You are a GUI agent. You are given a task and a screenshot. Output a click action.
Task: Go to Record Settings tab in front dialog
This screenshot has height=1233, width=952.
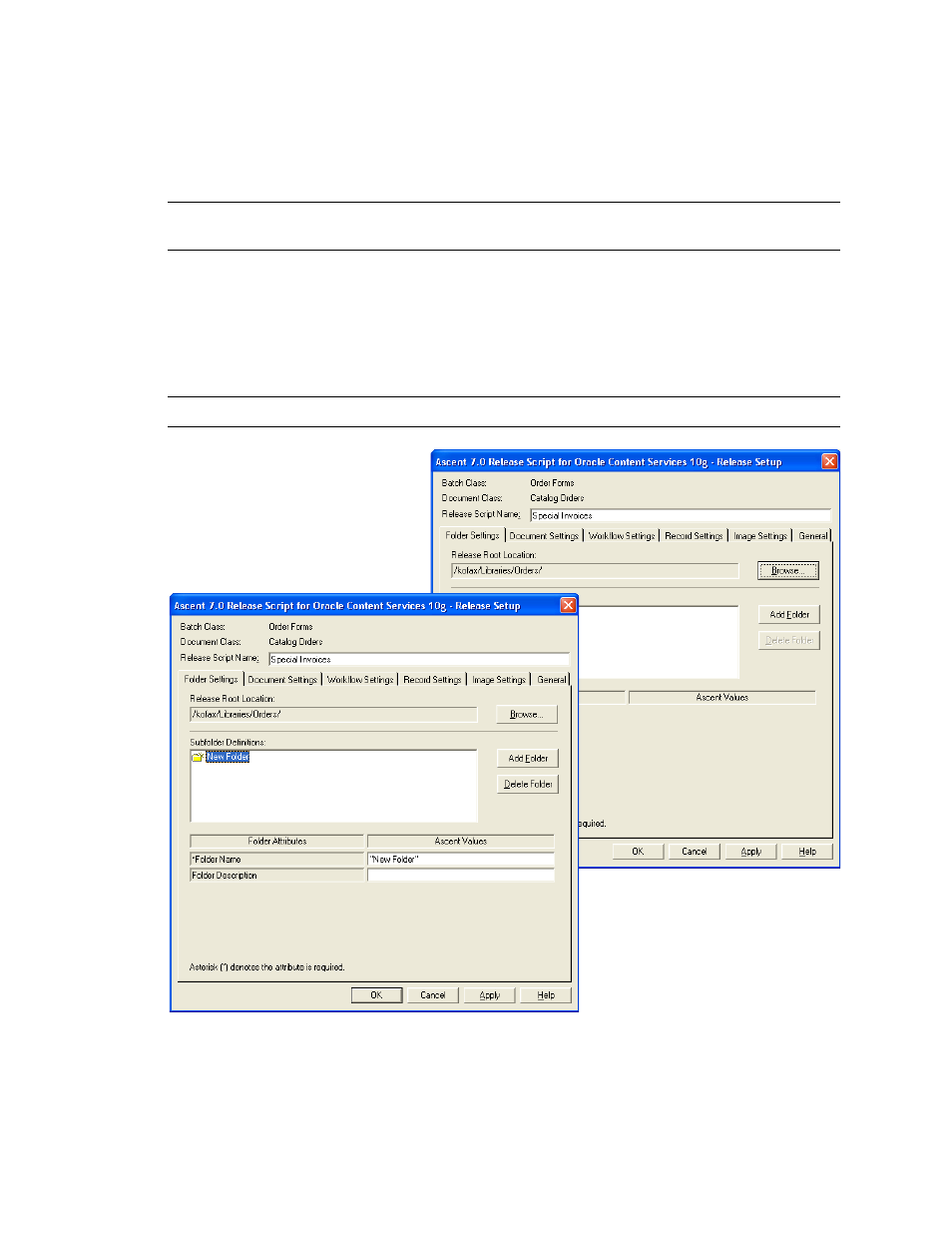432,680
